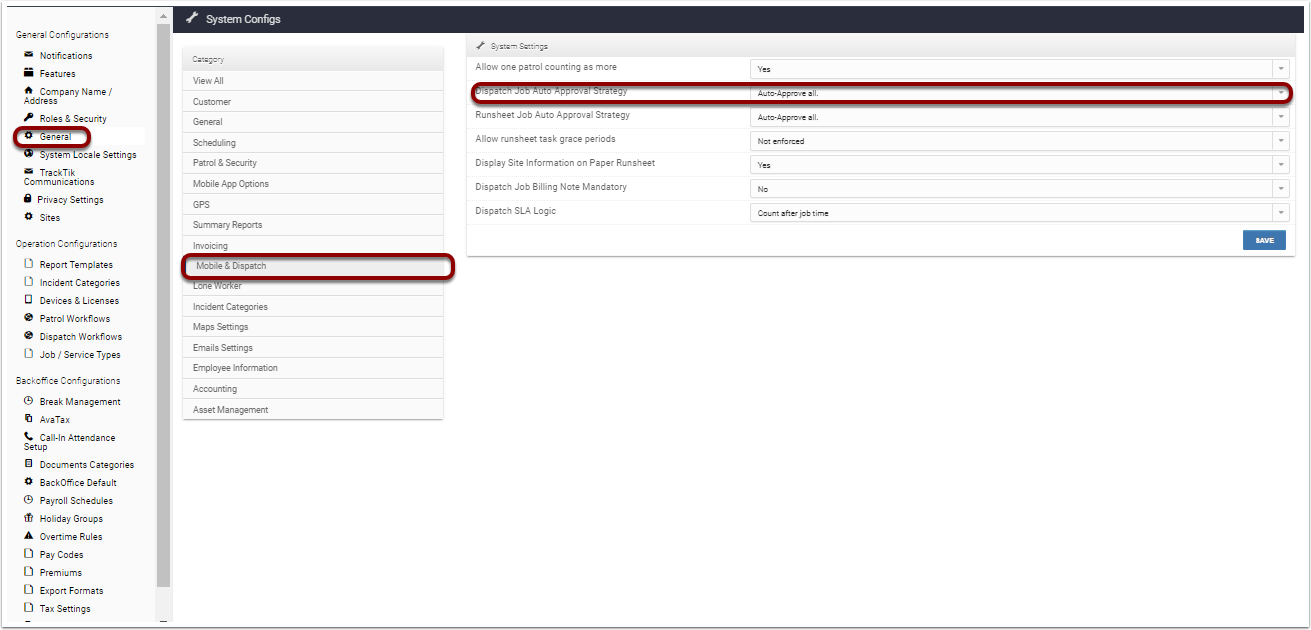Switch to the View All category
Screen dimensions: 1311x630
coord(207,80)
